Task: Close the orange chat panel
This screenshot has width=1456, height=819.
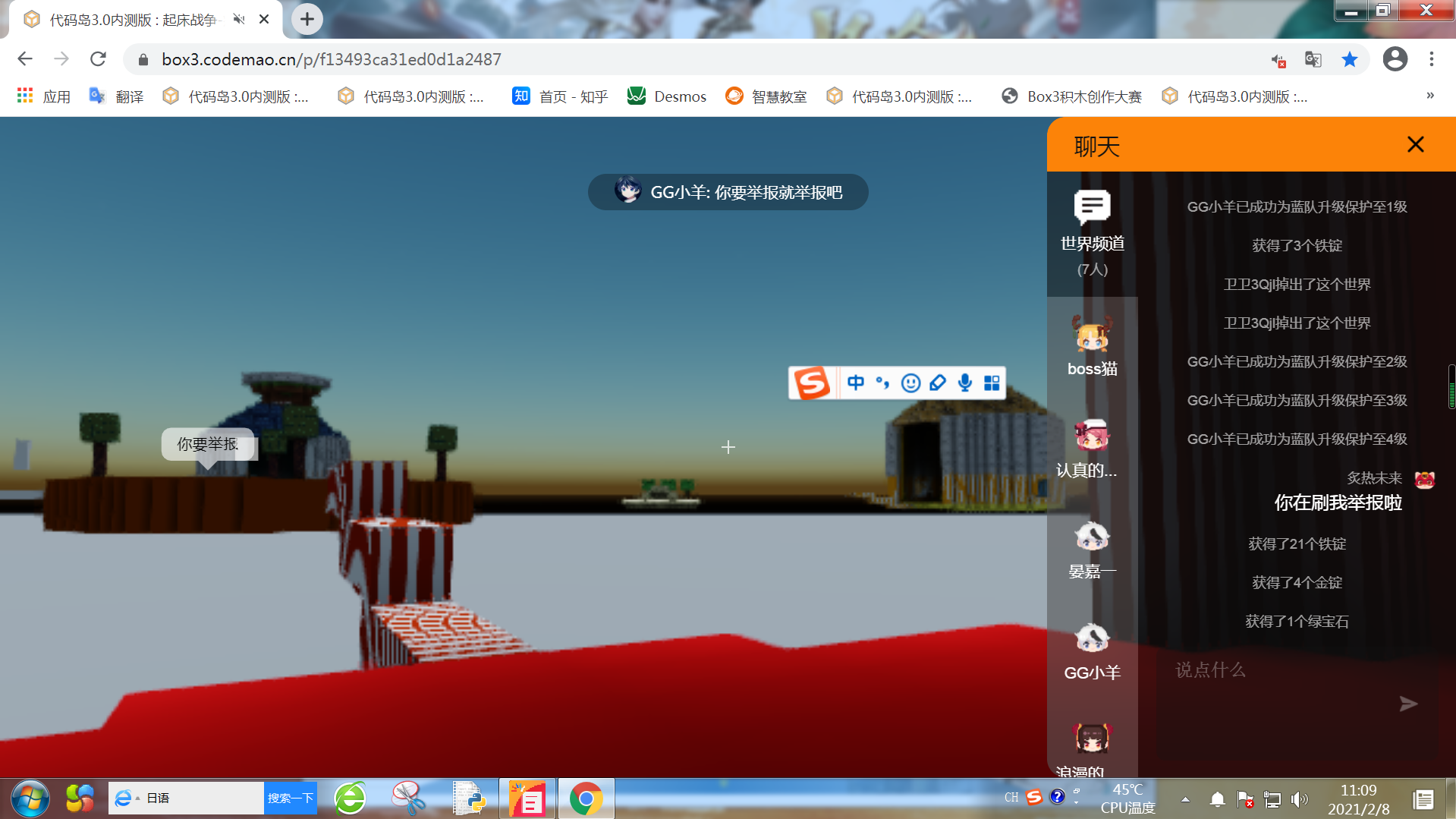Action: [x=1415, y=144]
